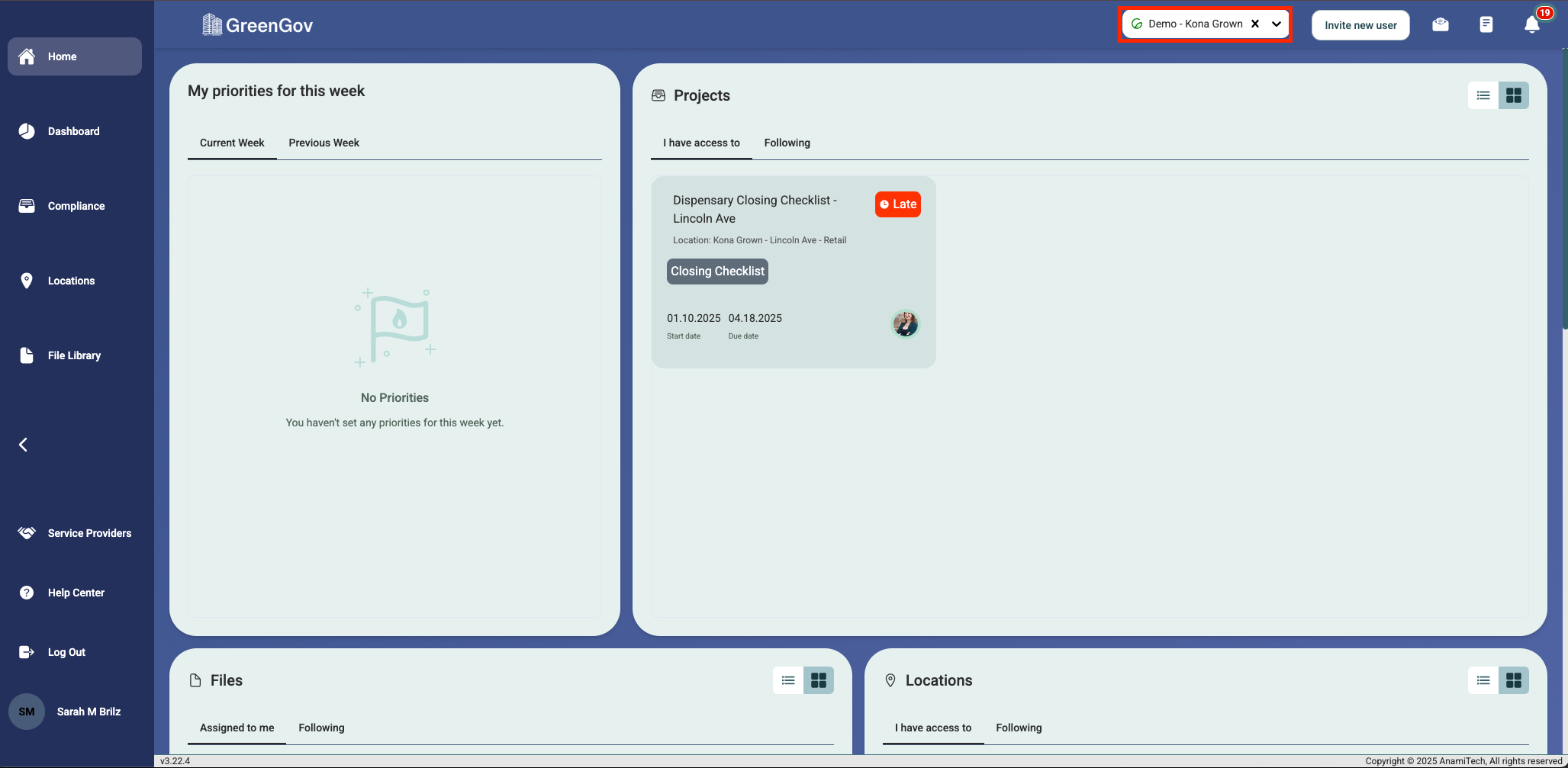Viewport: 1568px width, 768px height.
Task: Click the Service Providers handshake icon
Action: 27,533
